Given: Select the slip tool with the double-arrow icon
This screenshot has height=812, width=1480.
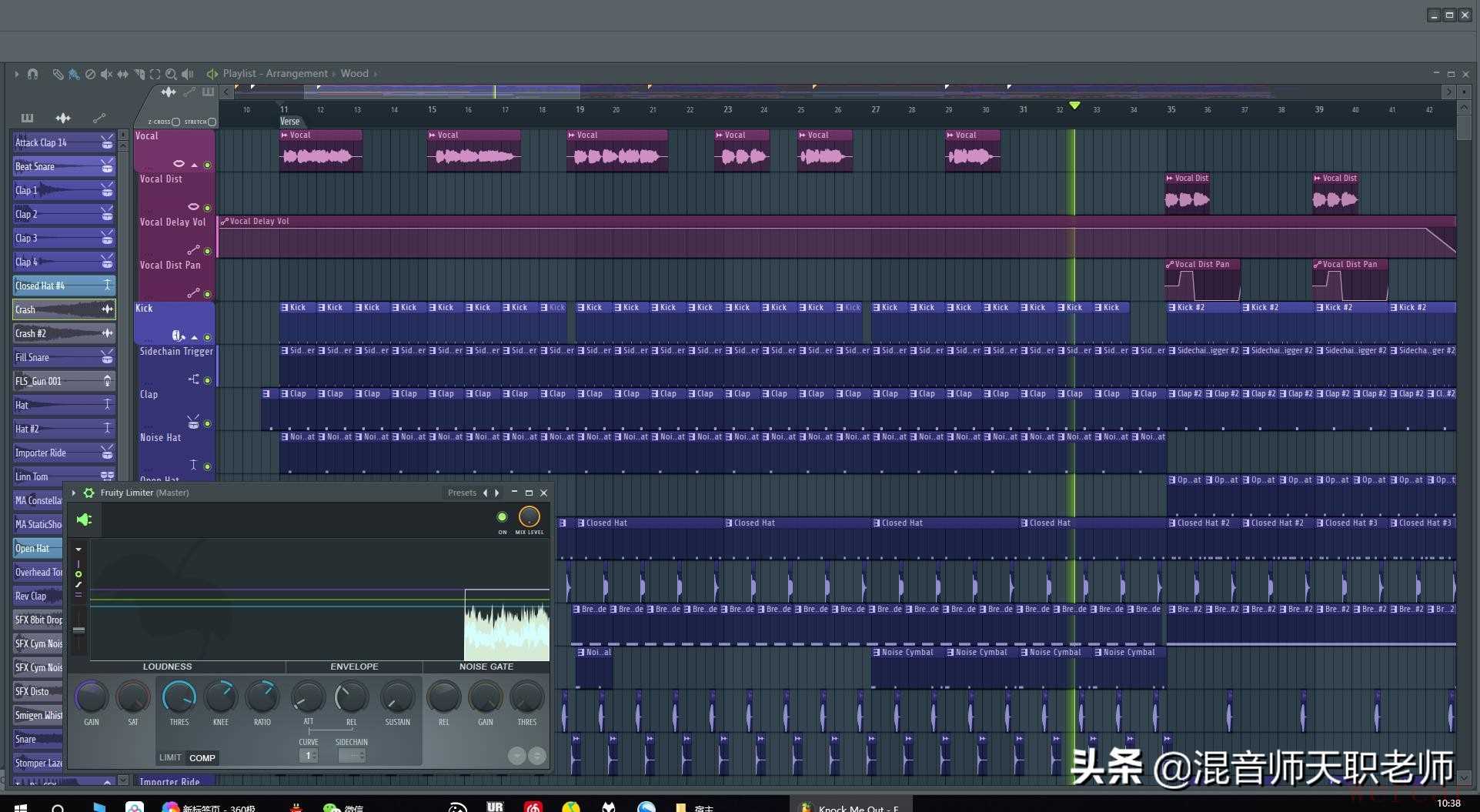Looking at the screenshot, I should pyautogui.click(x=122, y=74).
